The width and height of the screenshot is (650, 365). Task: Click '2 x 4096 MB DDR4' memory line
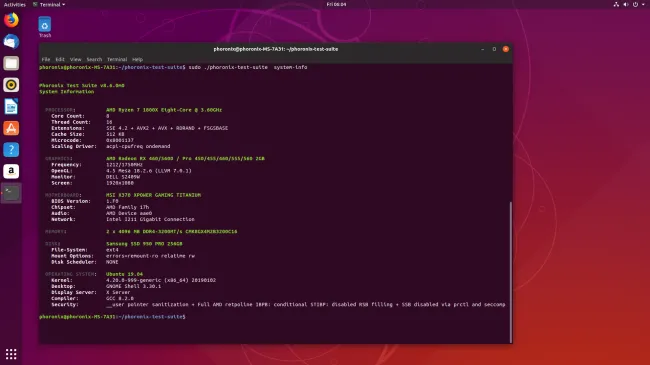click(x=172, y=231)
